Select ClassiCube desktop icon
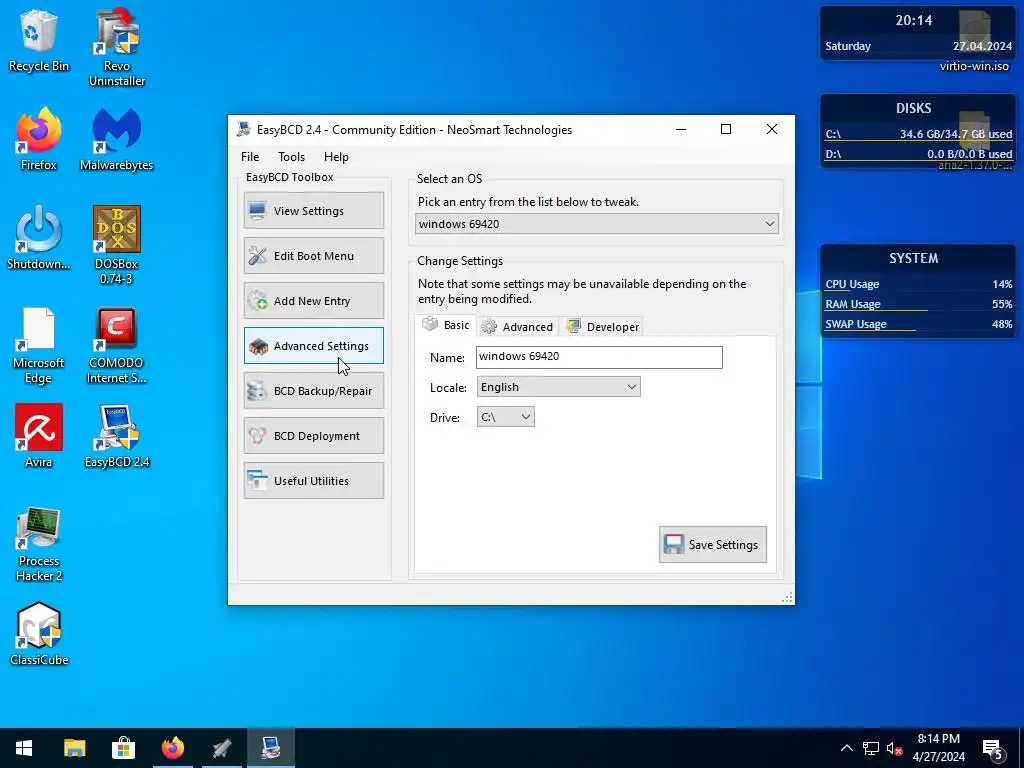This screenshot has height=768, width=1024. (x=39, y=633)
